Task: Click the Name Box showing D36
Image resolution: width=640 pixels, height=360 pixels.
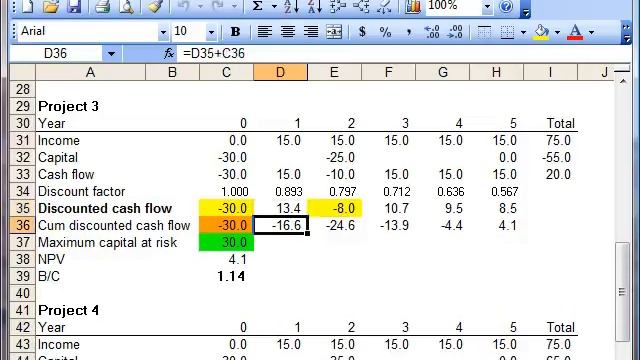Action: coord(56,53)
